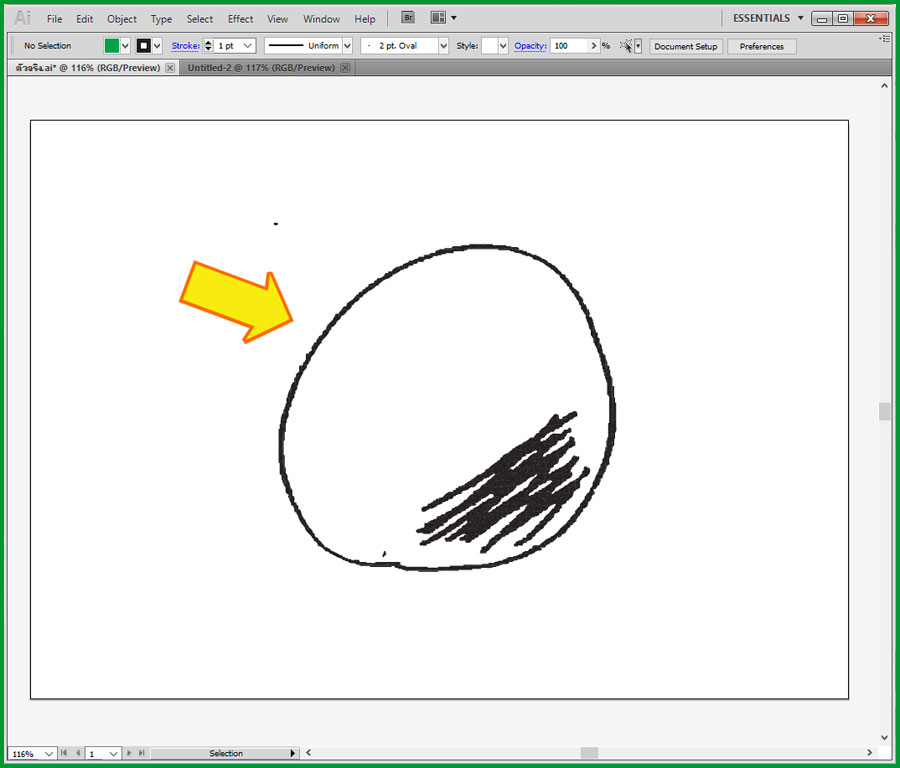Expand the Arrange Documents dropdown arrow
Image resolution: width=900 pixels, height=768 pixels.
point(454,18)
